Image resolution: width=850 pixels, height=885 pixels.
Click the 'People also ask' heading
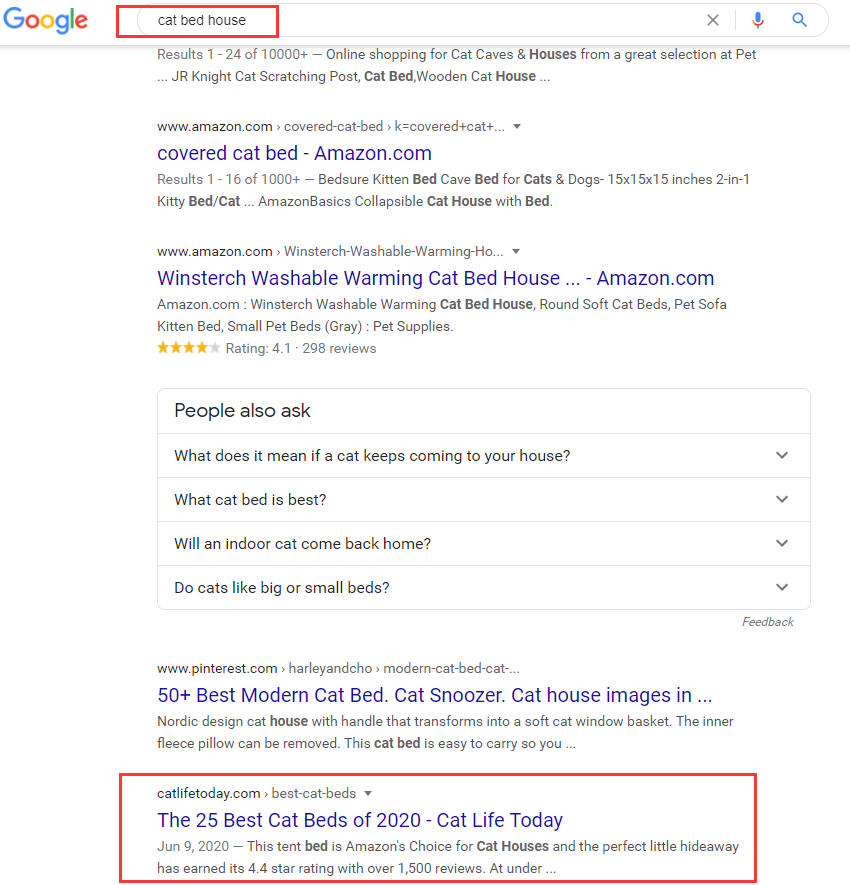242,410
